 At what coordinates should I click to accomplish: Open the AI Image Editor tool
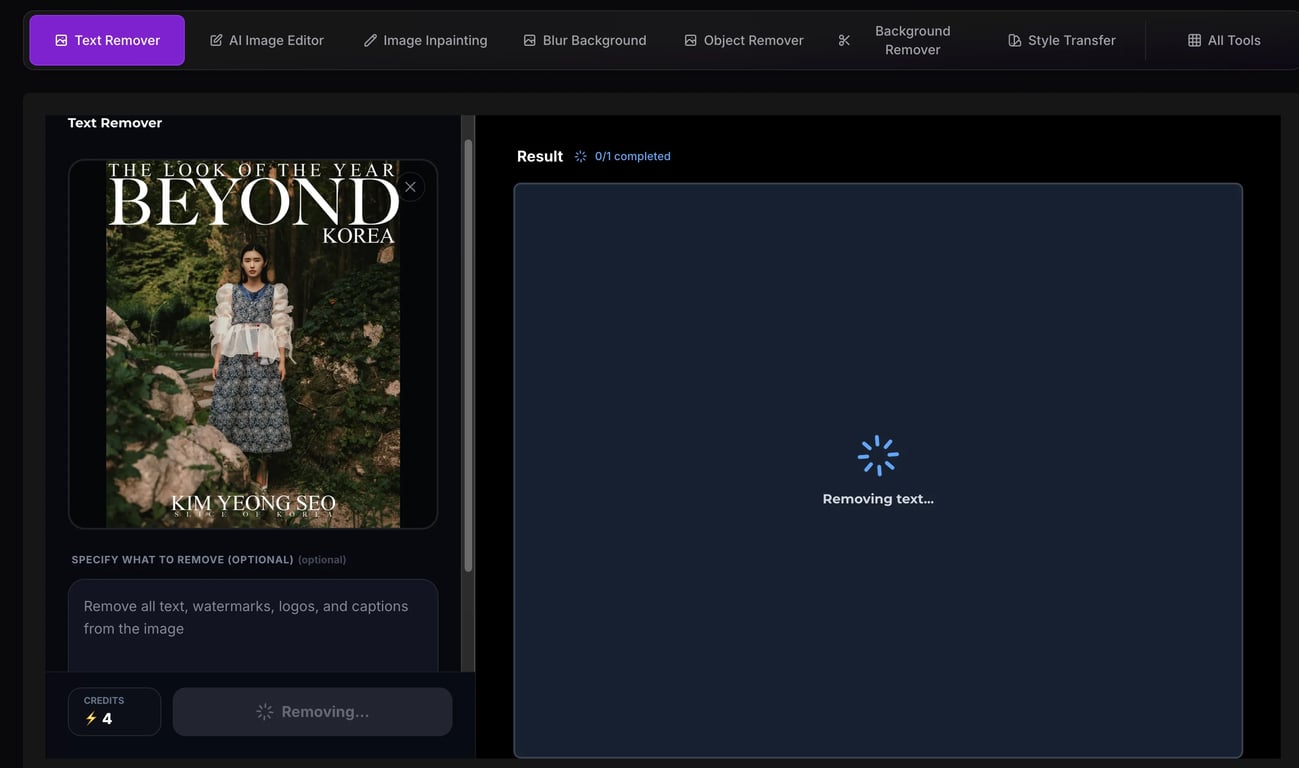[267, 40]
